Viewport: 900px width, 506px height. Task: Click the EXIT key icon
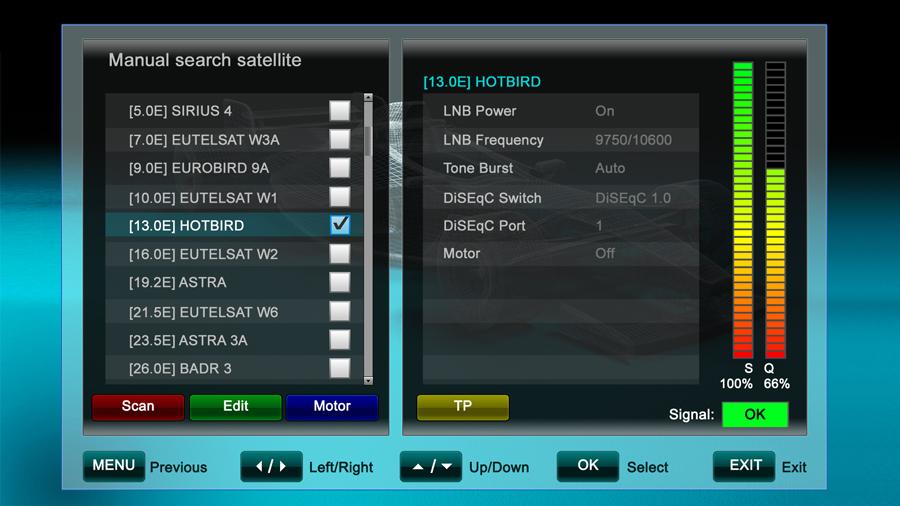[745, 466]
